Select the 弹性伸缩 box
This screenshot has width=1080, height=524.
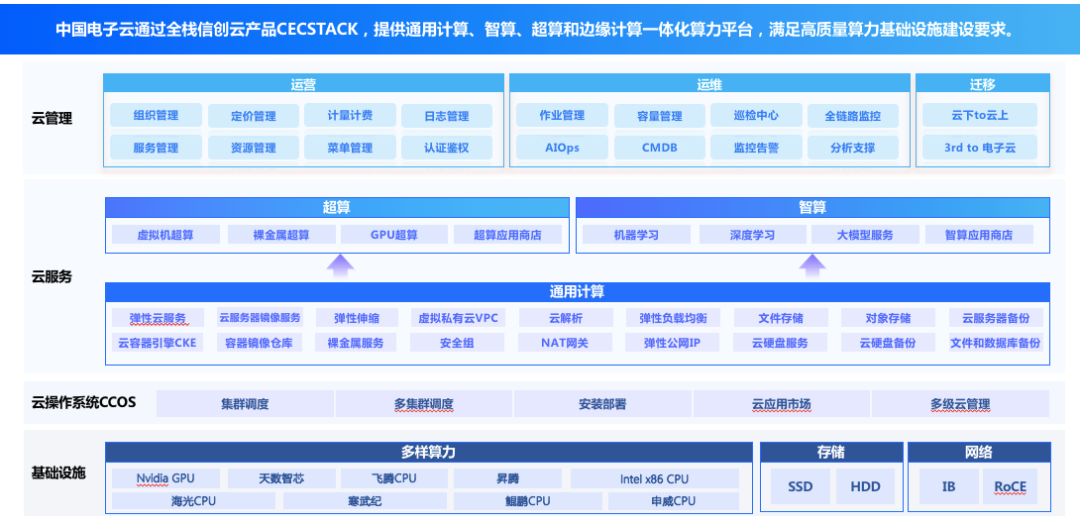tap(357, 318)
